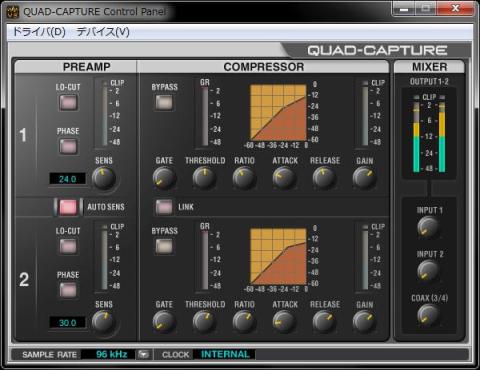Close the QUAD-CAPTURE Control Panel window
480x370 pixels.
[x=455, y=9]
